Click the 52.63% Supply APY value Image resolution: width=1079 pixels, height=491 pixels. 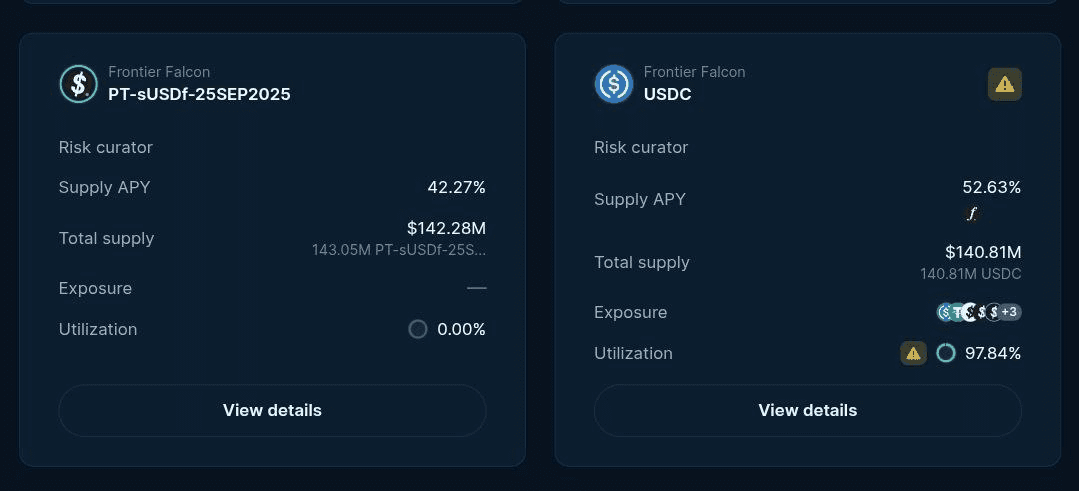pos(992,187)
